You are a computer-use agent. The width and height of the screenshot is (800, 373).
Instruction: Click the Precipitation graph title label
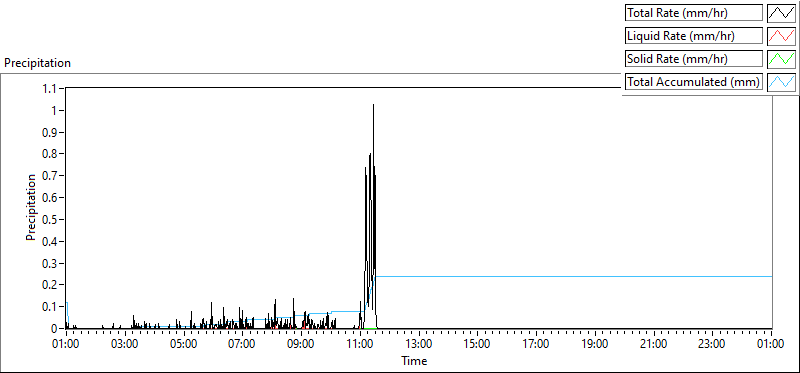37,63
